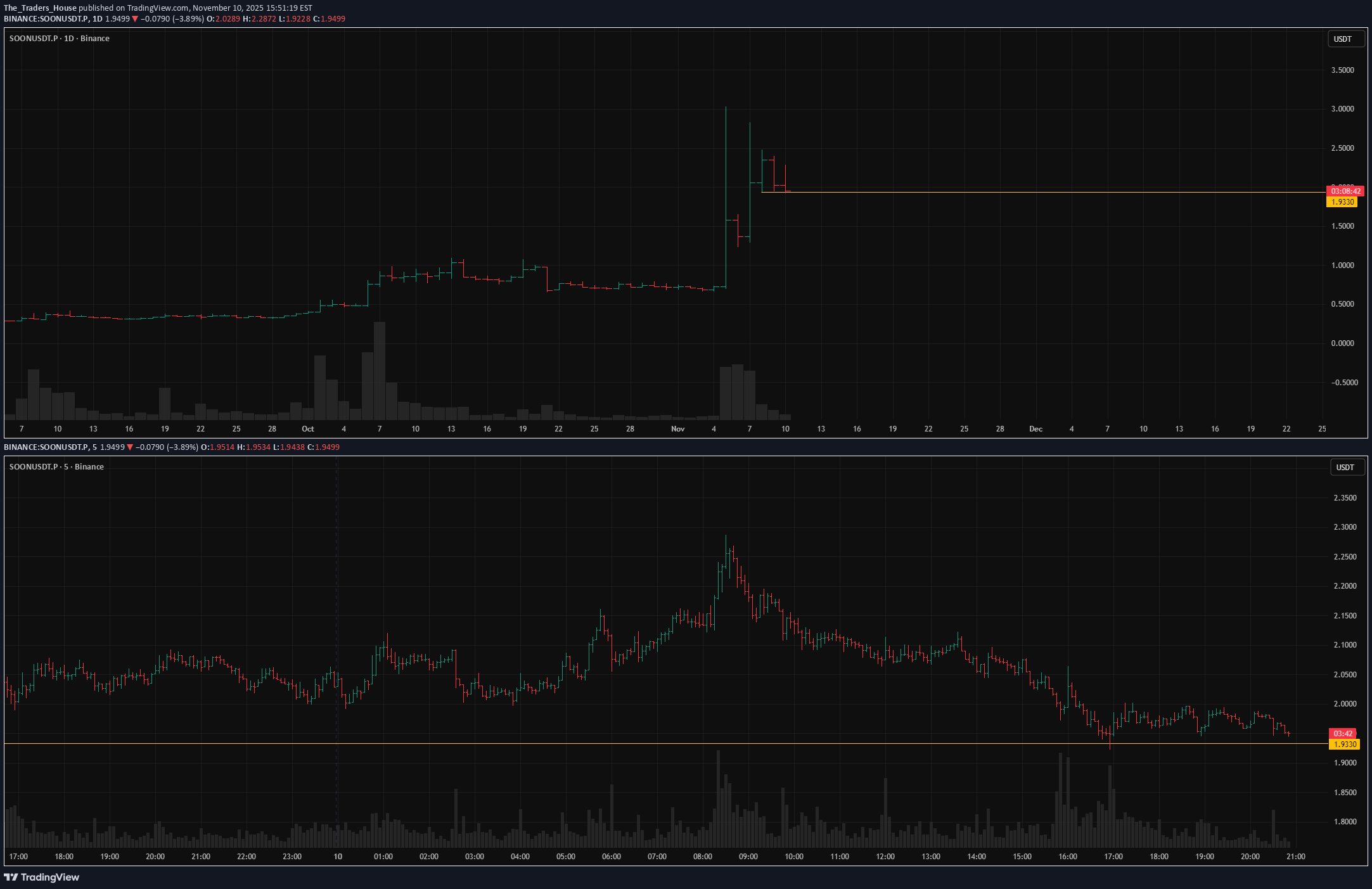1372x889 pixels.
Task: Click the Nov label on daily time axis
Action: pos(677,429)
